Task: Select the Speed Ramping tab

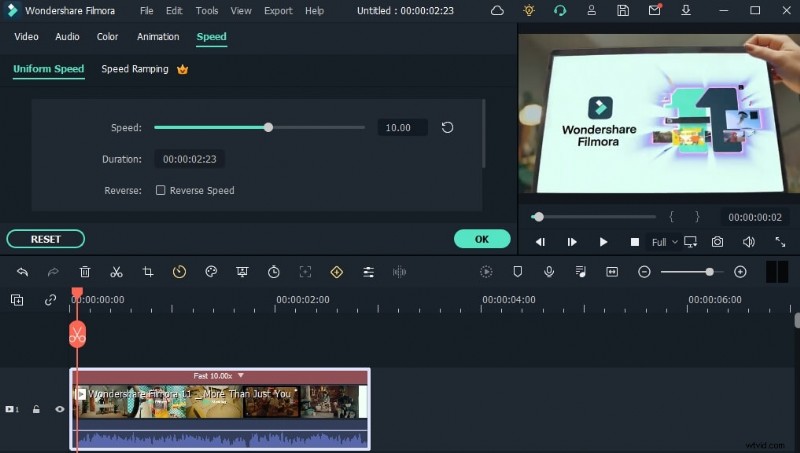Action: pos(135,69)
